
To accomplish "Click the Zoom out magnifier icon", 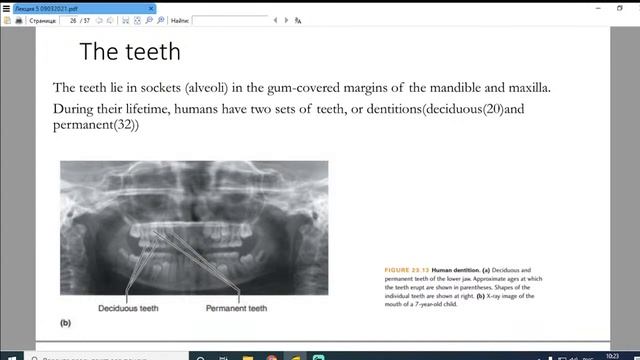I will (x=149, y=20).
